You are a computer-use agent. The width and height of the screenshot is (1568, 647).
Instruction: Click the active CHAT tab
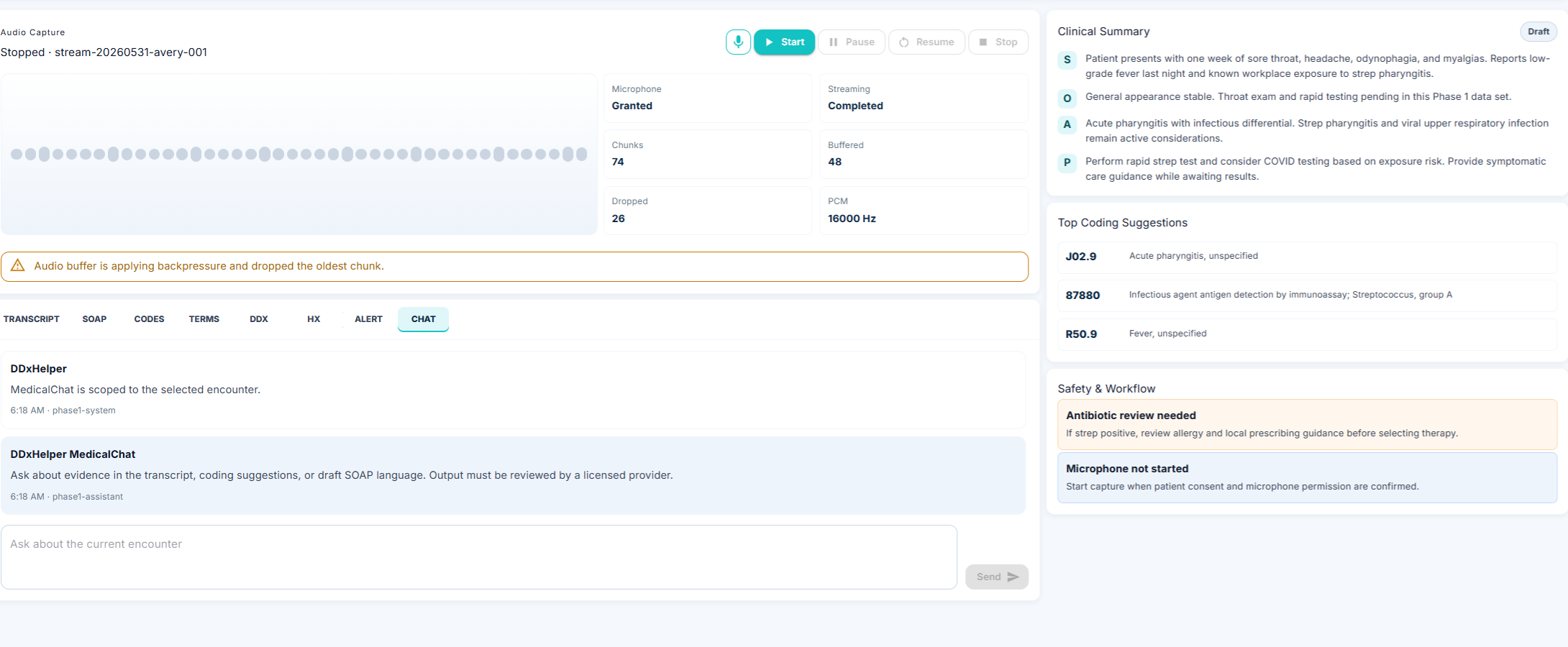(x=423, y=319)
